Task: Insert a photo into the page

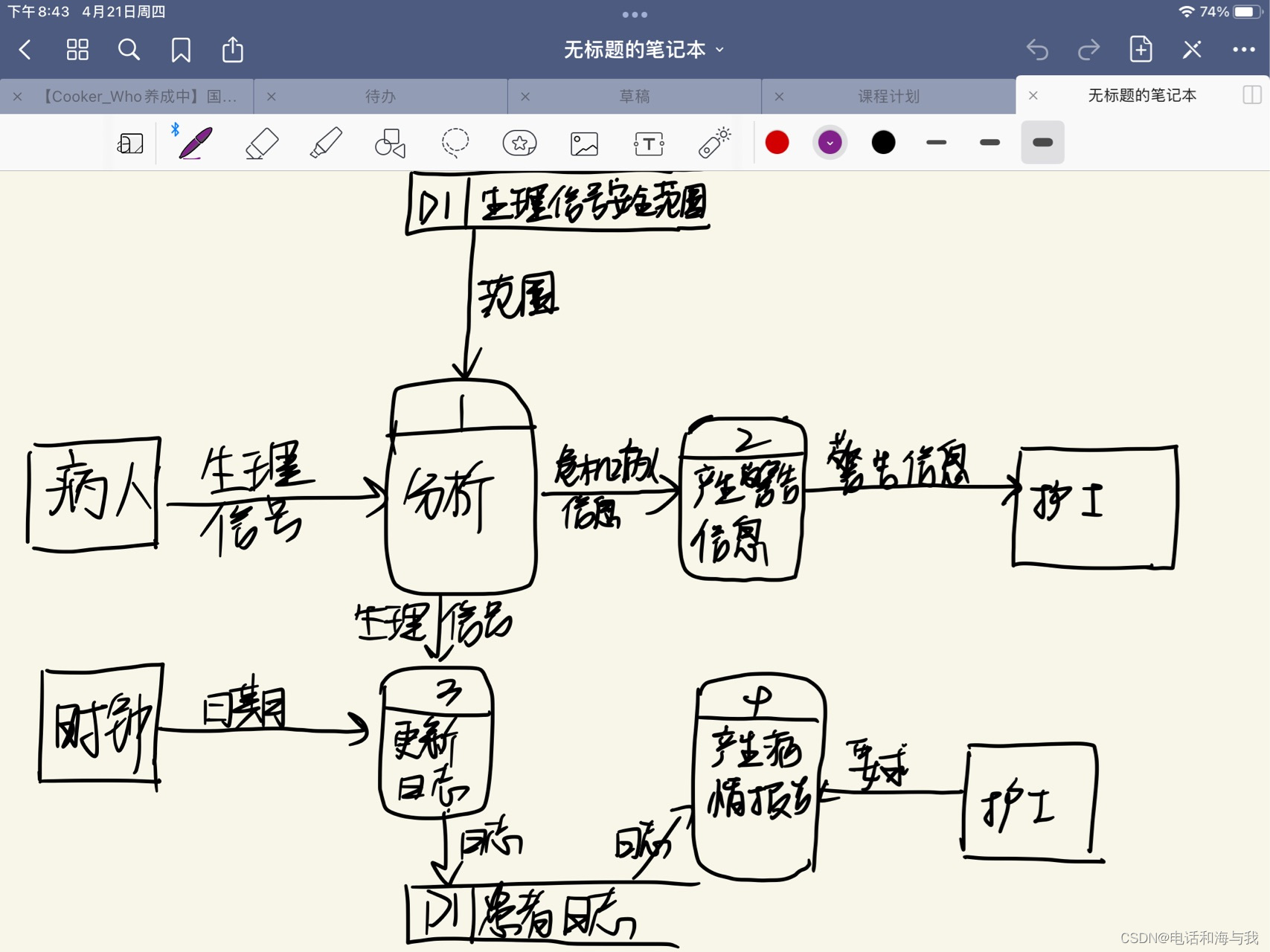Action: 585,142
